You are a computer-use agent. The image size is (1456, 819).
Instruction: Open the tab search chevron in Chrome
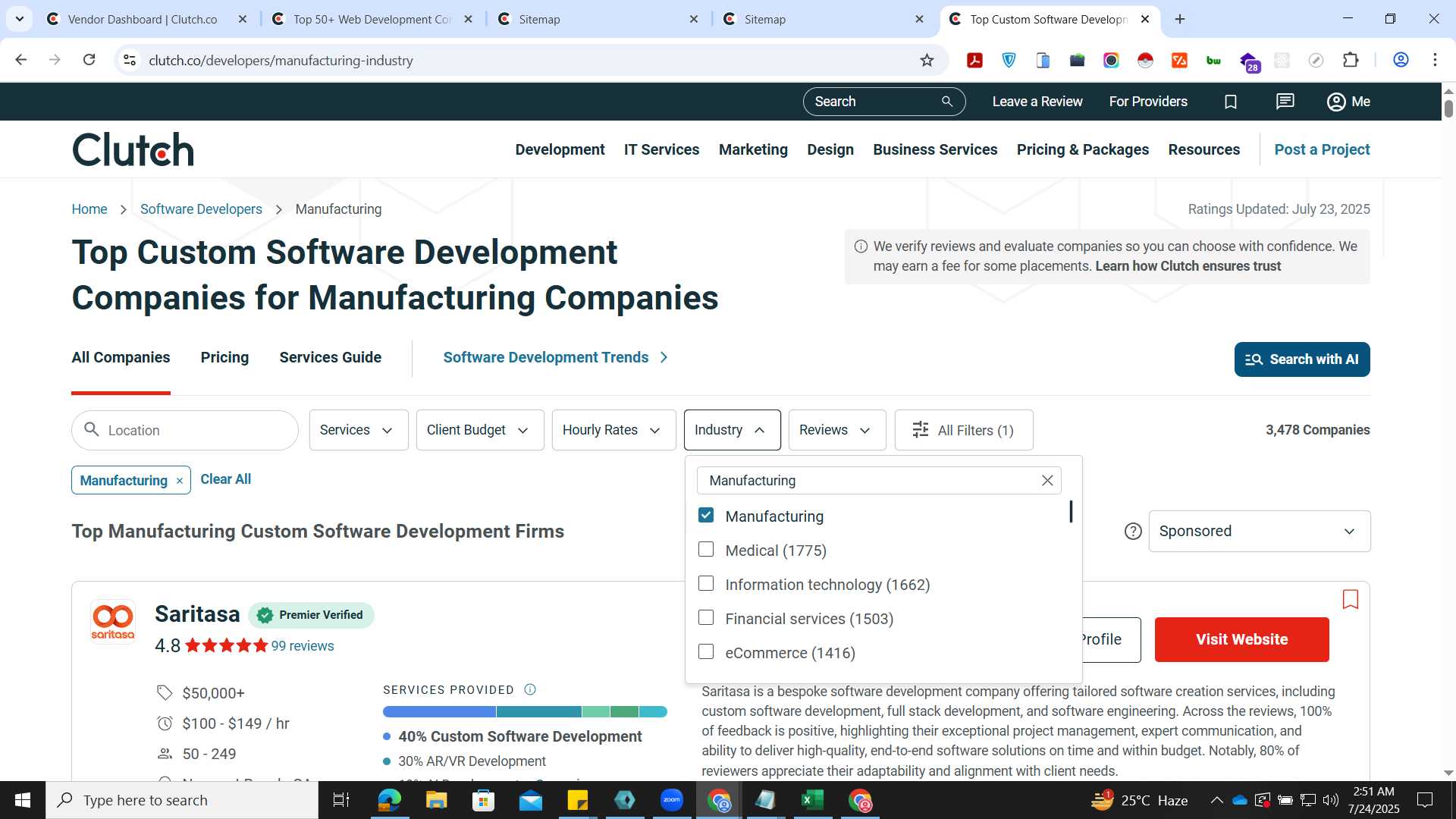click(20, 19)
